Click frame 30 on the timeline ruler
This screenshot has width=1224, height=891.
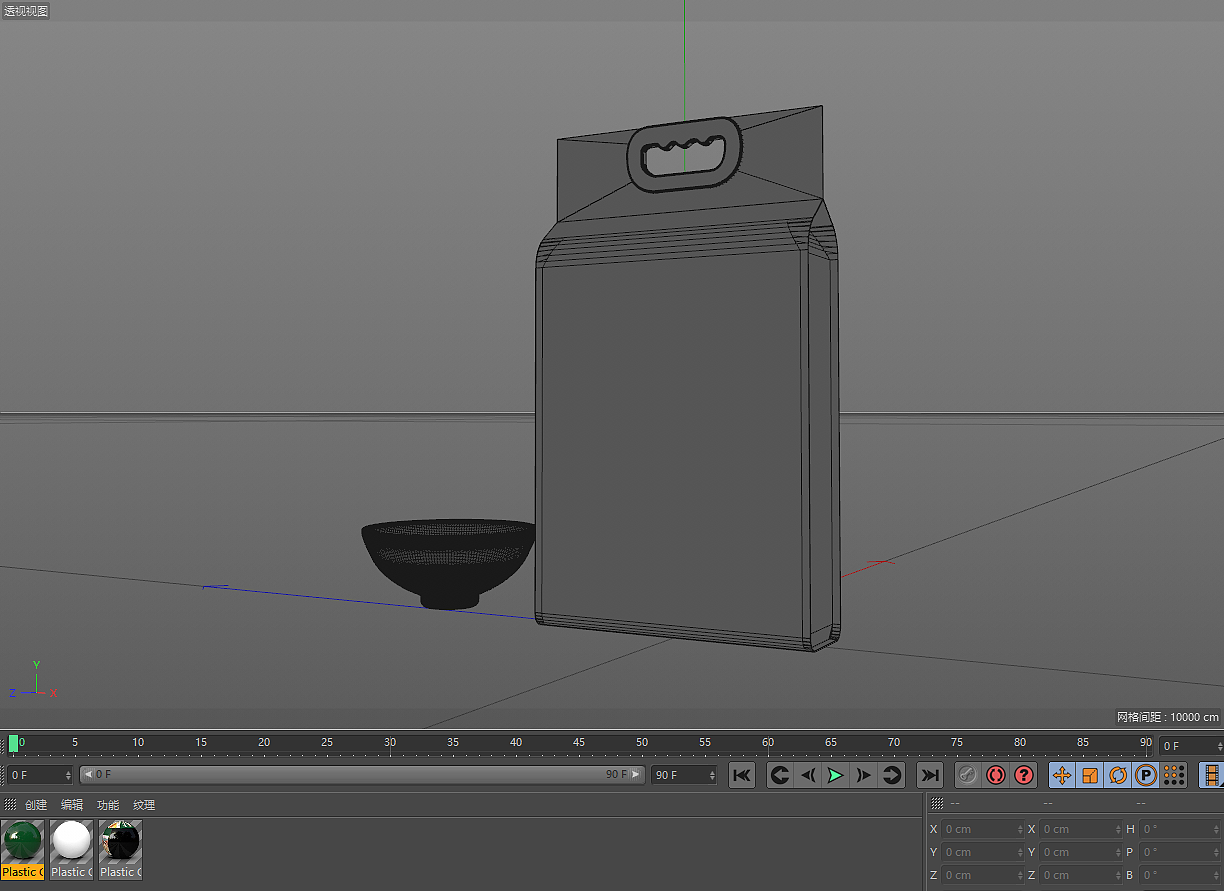click(390, 744)
